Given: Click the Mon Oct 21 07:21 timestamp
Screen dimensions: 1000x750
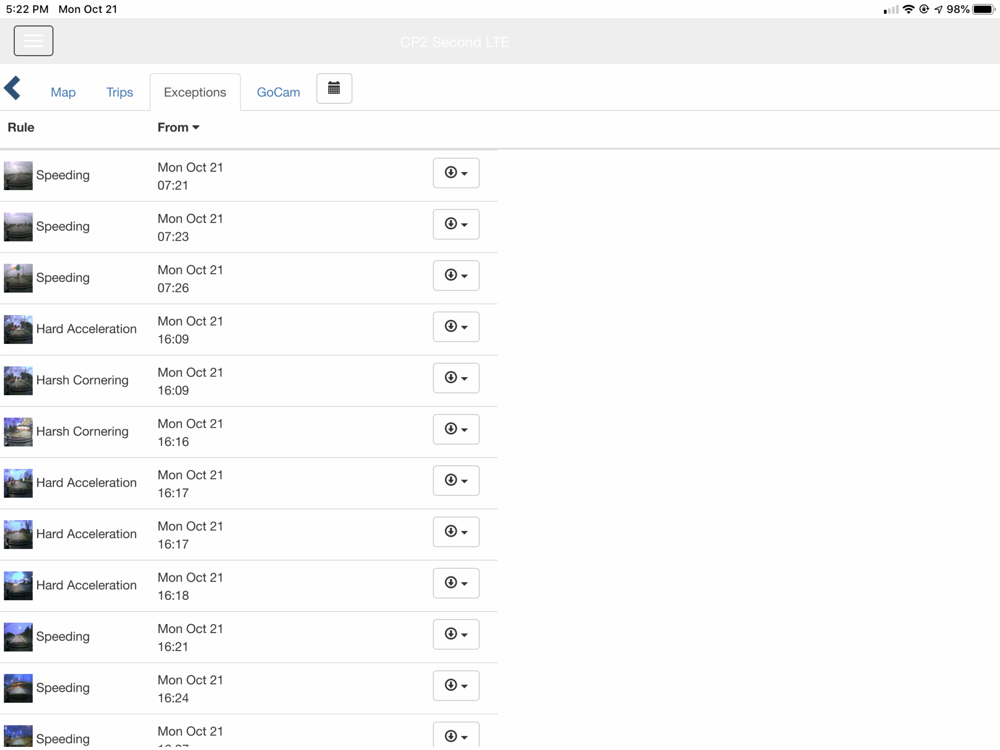Looking at the screenshot, I should point(190,176).
